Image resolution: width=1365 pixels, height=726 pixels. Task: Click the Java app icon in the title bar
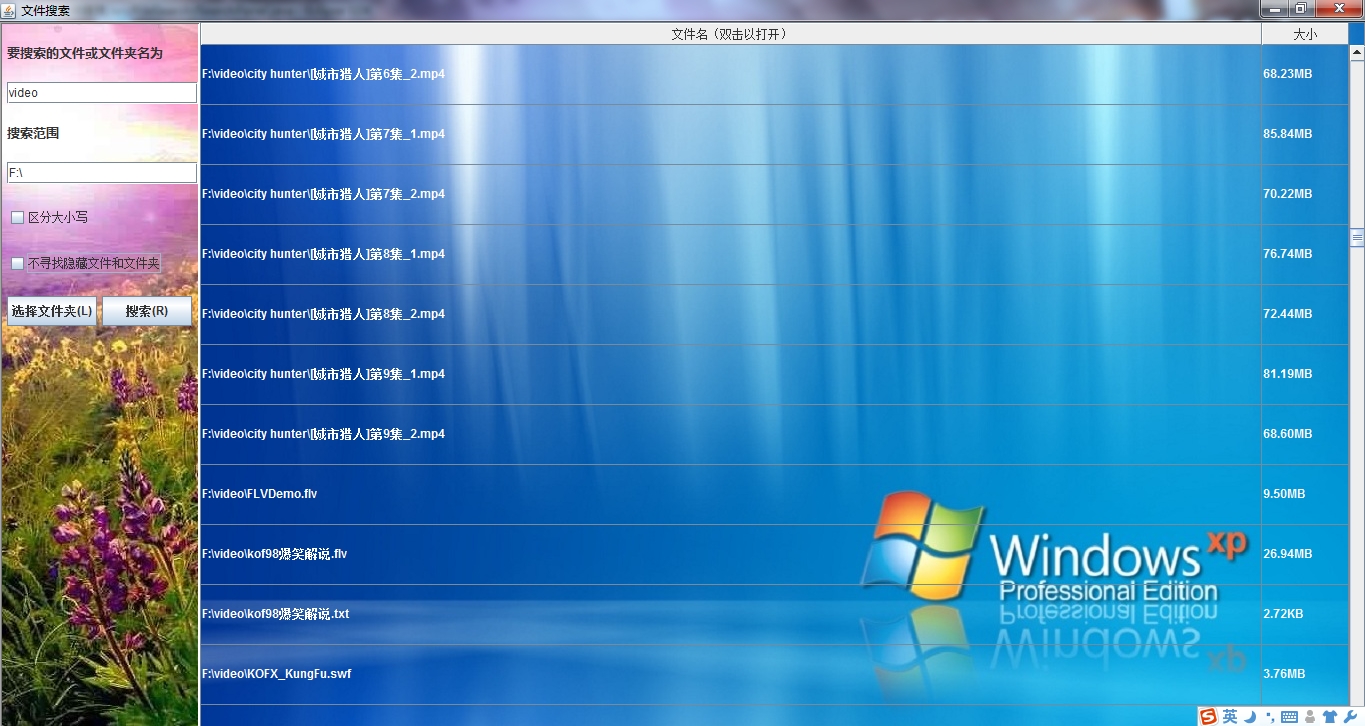9,9
